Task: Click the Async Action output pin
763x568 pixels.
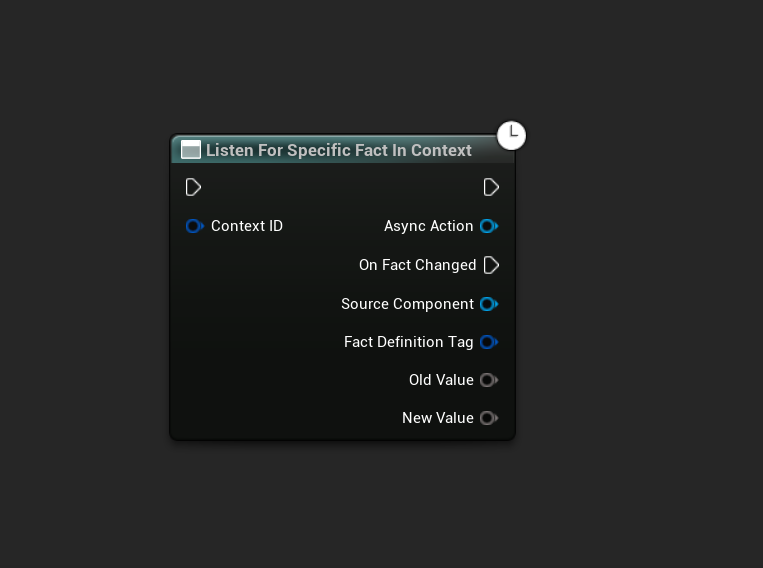Action: click(489, 226)
